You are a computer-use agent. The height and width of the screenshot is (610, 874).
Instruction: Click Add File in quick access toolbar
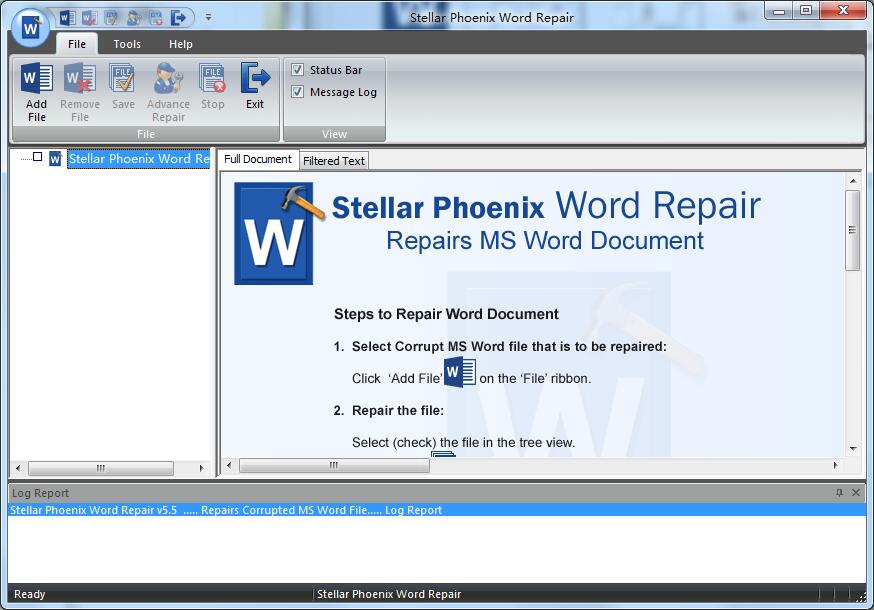pos(67,18)
